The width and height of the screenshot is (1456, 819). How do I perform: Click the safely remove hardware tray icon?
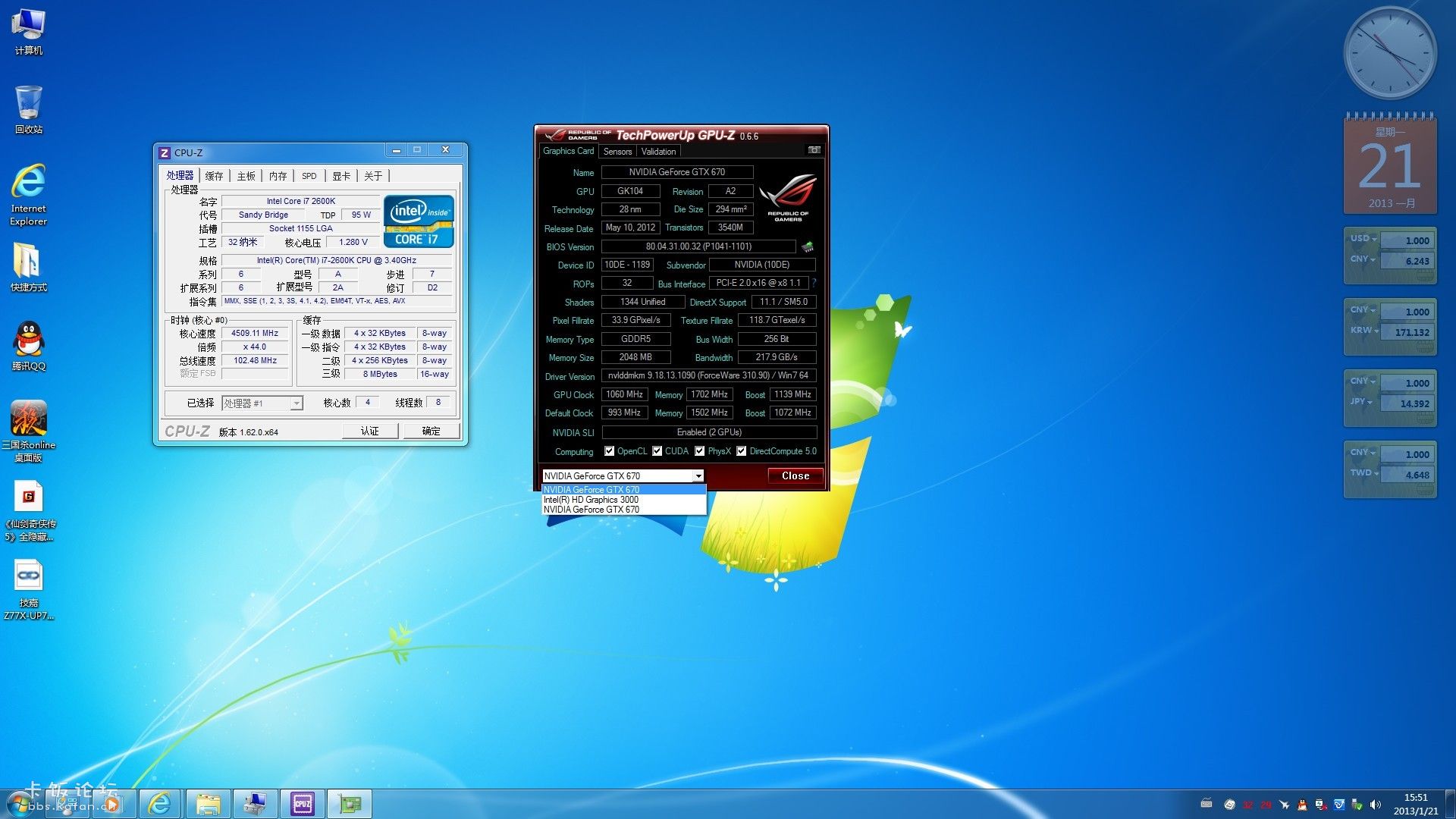[x=1357, y=805]
